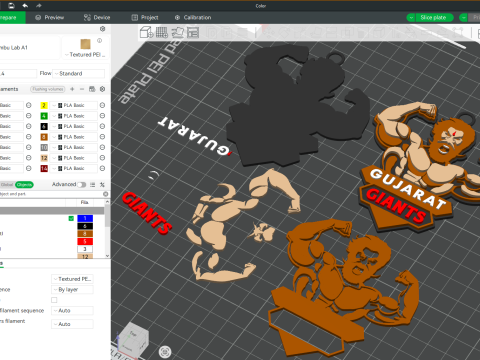This screenshot has height=360, width=480.
Task: Click the Flushing volumes button
Action: click(x=48, y=89)
